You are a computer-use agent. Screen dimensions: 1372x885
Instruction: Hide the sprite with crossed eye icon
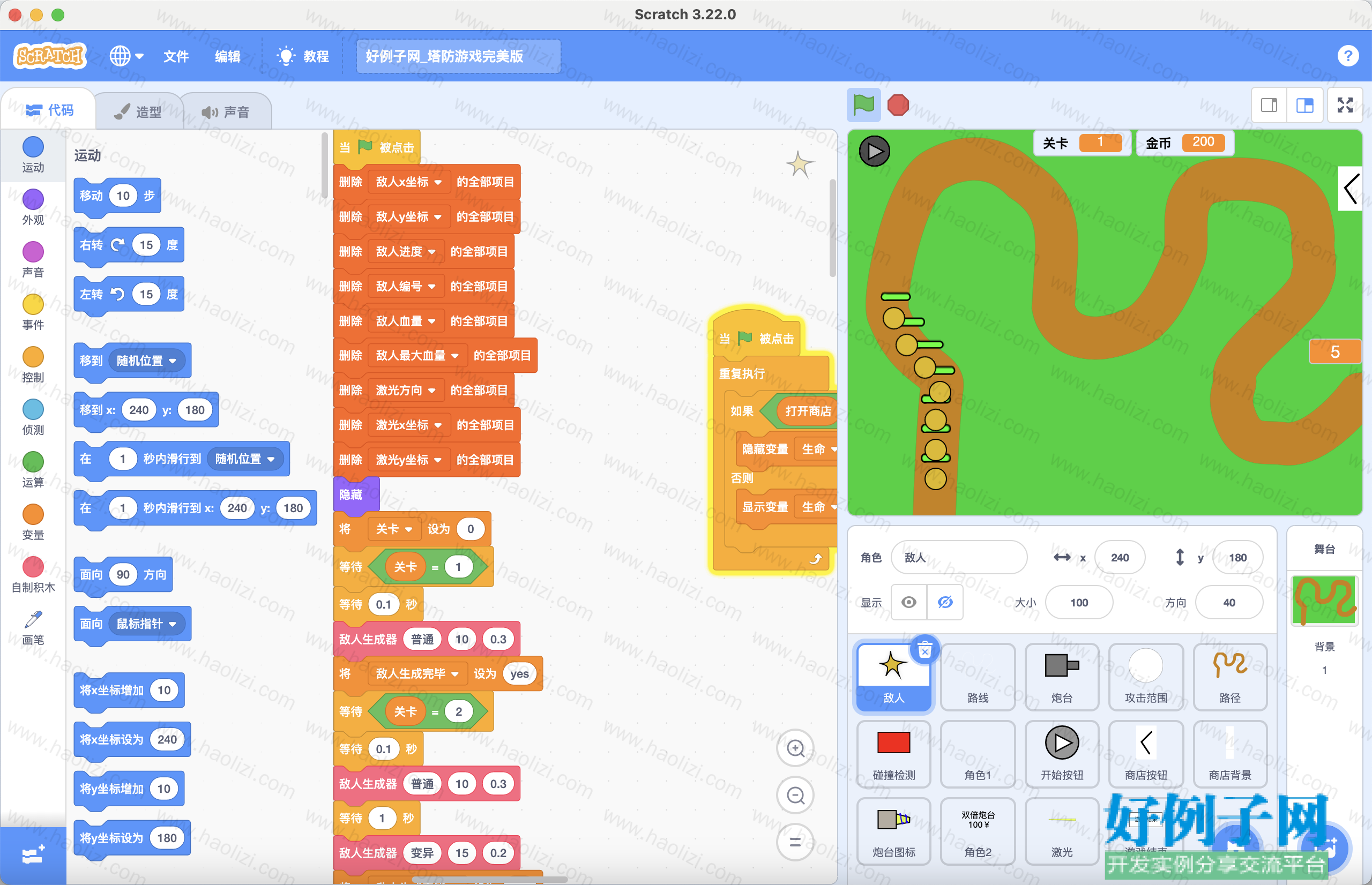point(945,602)
